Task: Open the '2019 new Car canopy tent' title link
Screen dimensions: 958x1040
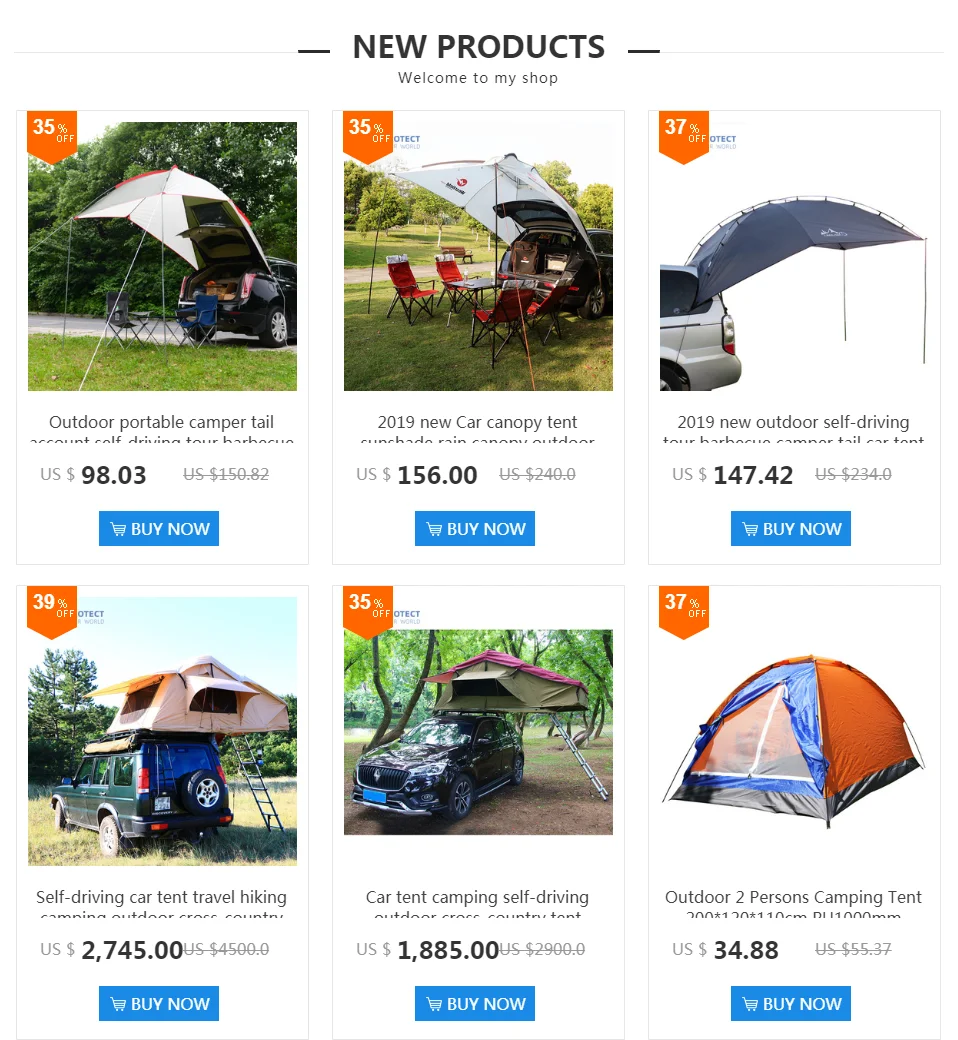Action: (478, 422)
